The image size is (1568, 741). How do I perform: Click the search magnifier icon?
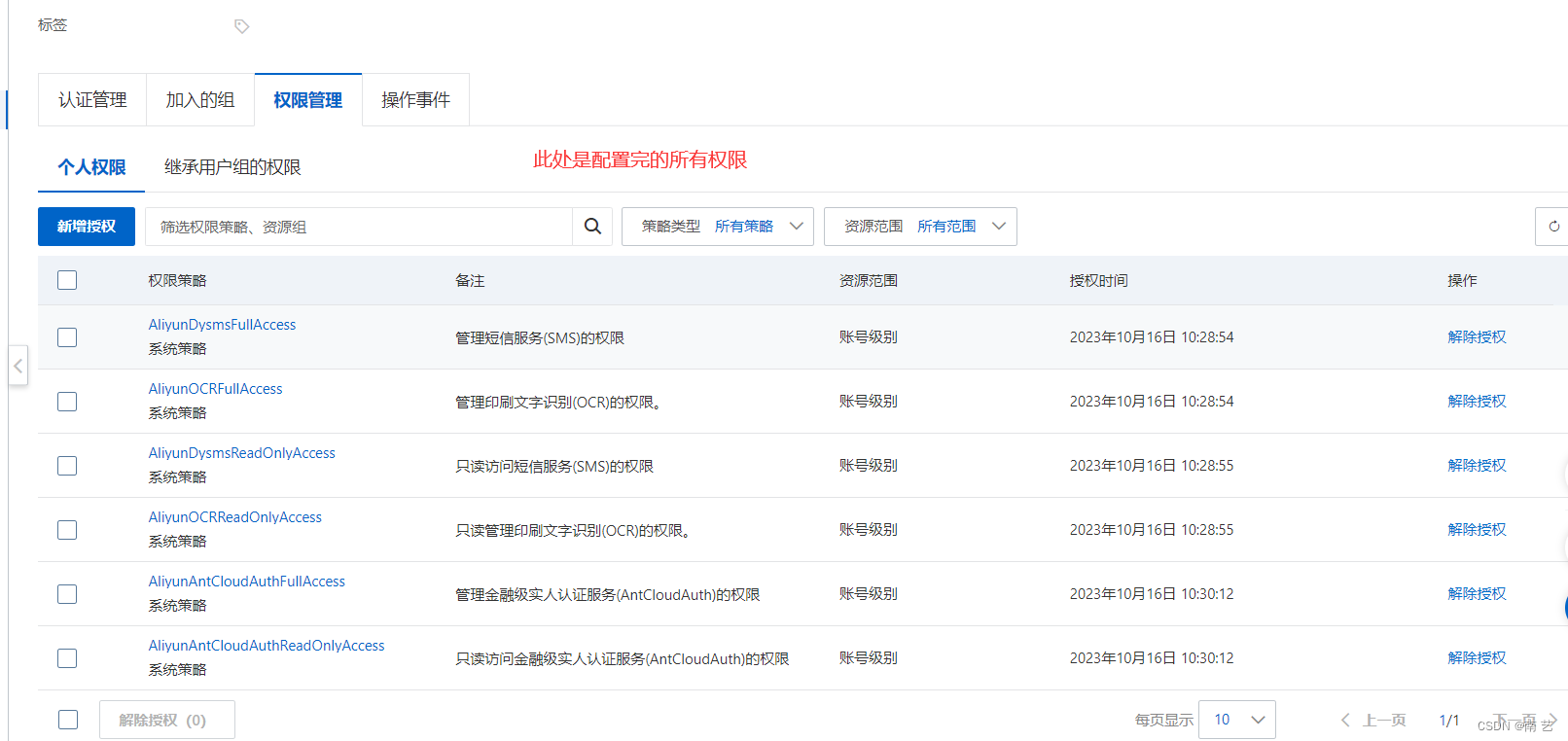point(592,227)
